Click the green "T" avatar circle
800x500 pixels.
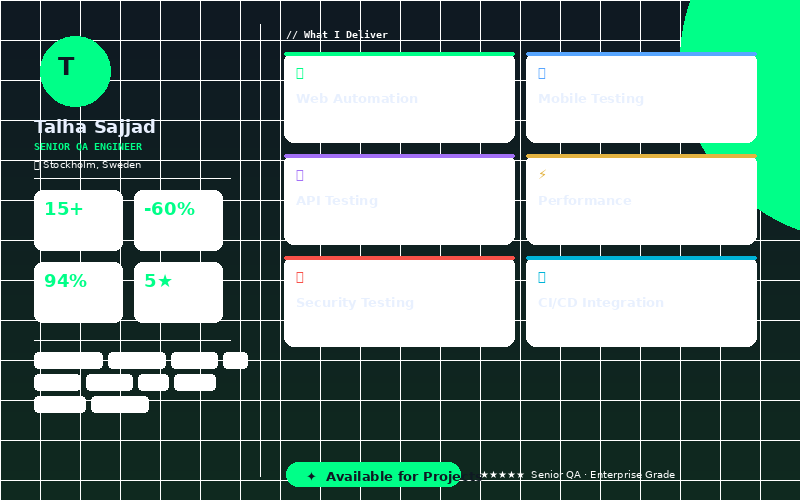coord(76,71)
